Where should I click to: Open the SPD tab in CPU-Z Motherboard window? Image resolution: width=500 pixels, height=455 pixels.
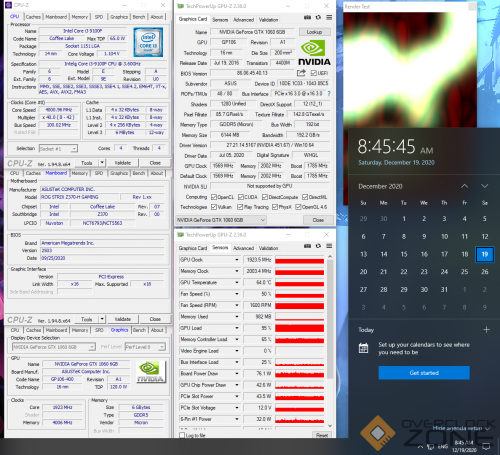coord(99,173)
